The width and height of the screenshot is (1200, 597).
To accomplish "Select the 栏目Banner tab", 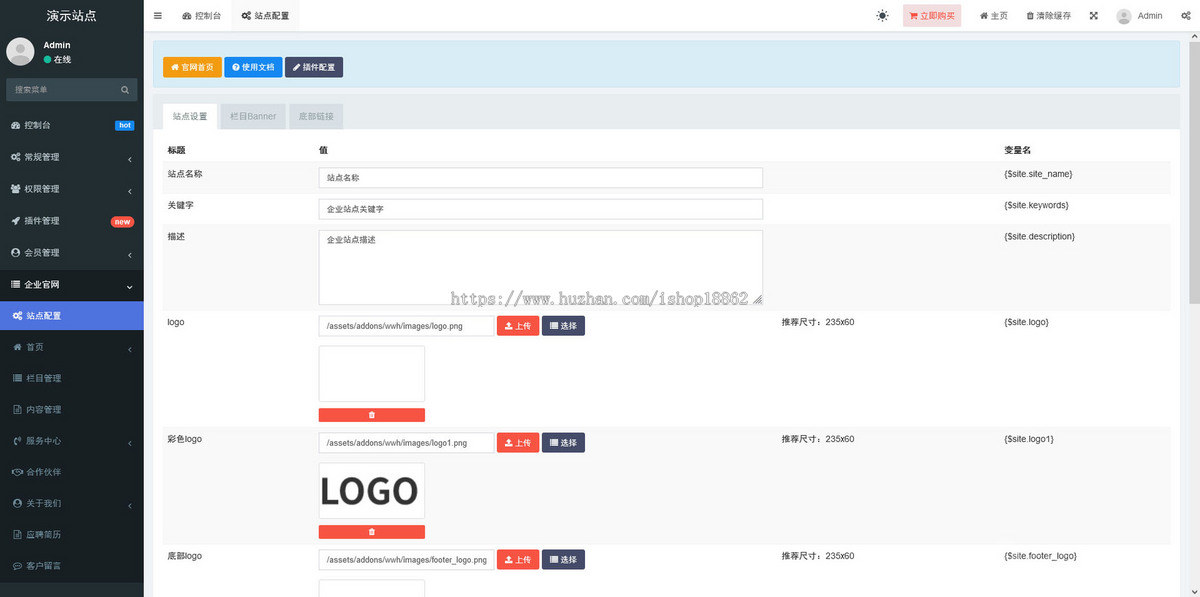I will 253,116.
